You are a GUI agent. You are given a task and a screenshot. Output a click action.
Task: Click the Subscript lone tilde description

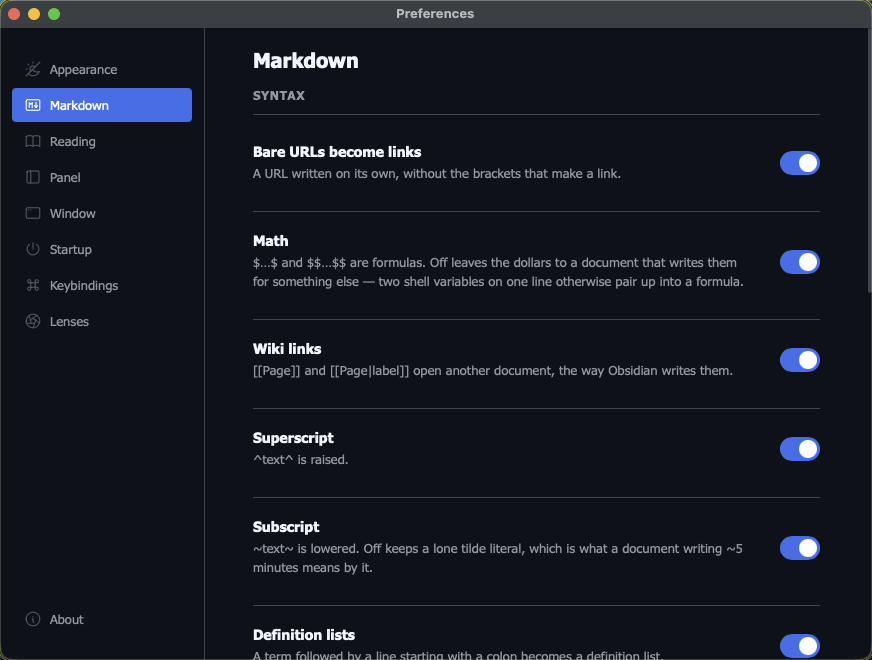[497, 558]
